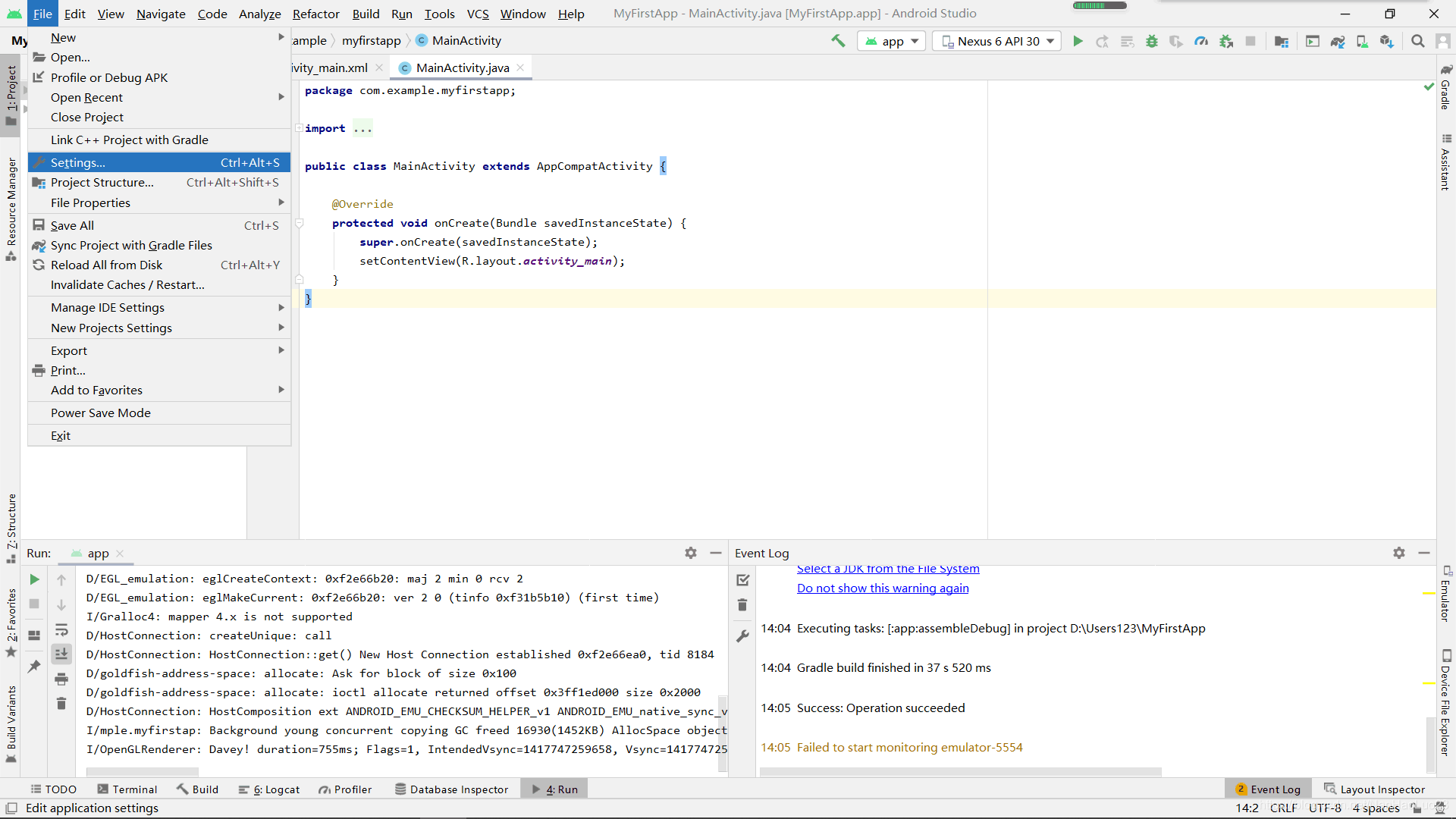The image size is (1456, 819).
Task: Click the Search Everywhere magnifier icon
Action: tap(1417, 41)
